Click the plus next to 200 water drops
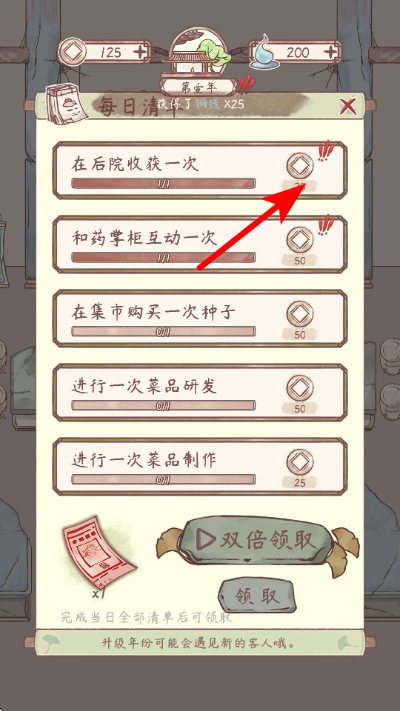 tap(330, 52)
